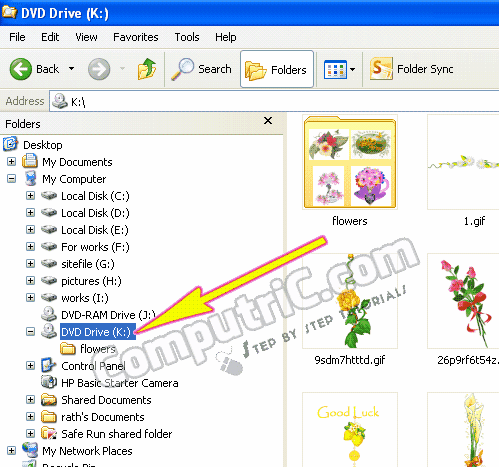The image size is (499, 467).
Task: Click Safe Run shared folder icon
Action: tap(49, 433)
